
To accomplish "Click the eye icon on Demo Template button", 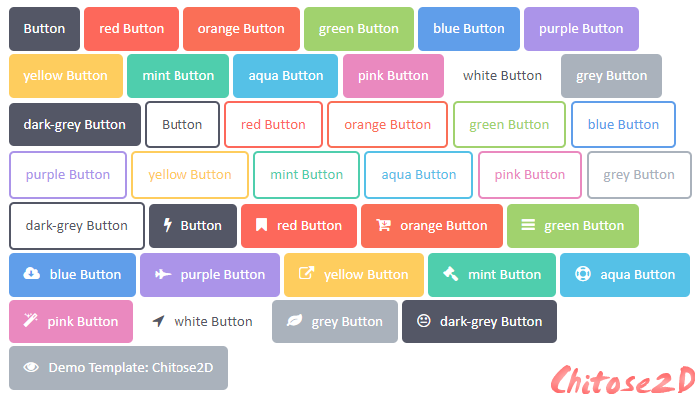I will coord(31,367).
